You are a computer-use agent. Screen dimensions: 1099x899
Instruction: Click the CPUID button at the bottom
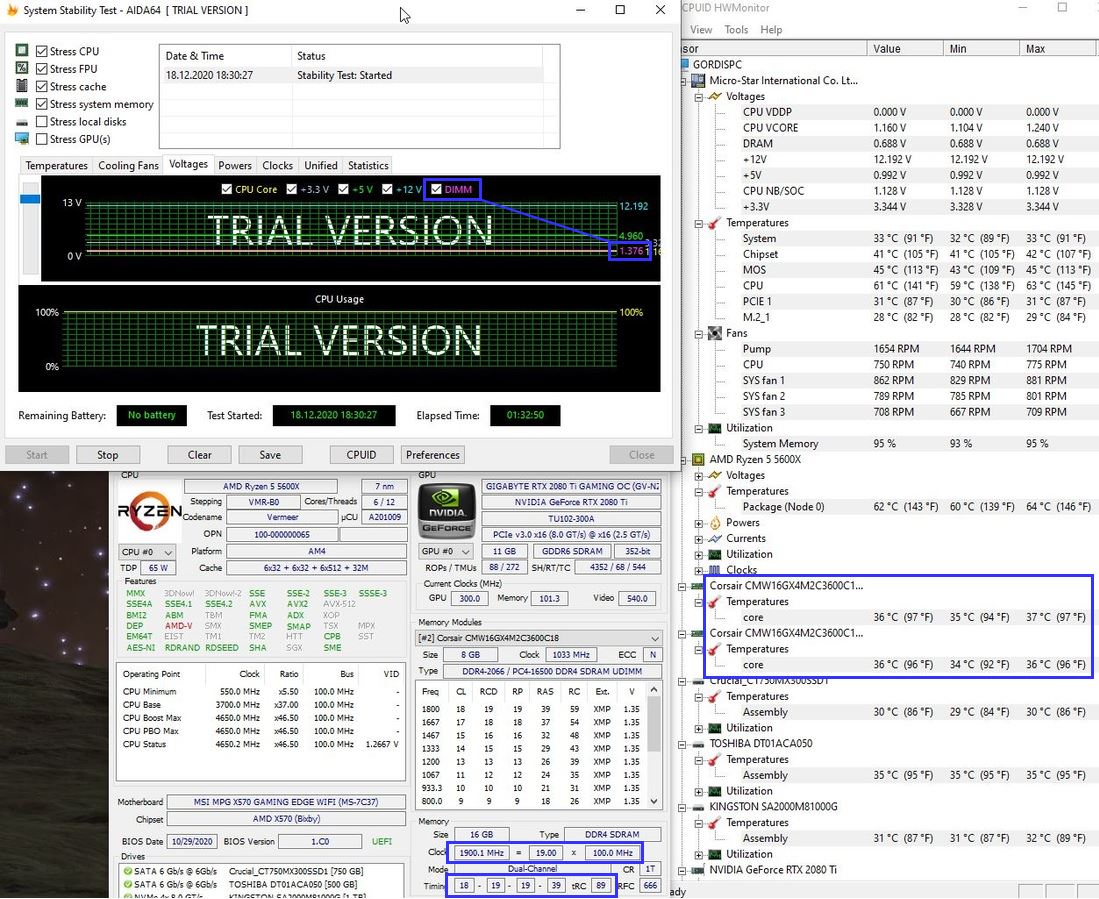click(x=361, y=454)
